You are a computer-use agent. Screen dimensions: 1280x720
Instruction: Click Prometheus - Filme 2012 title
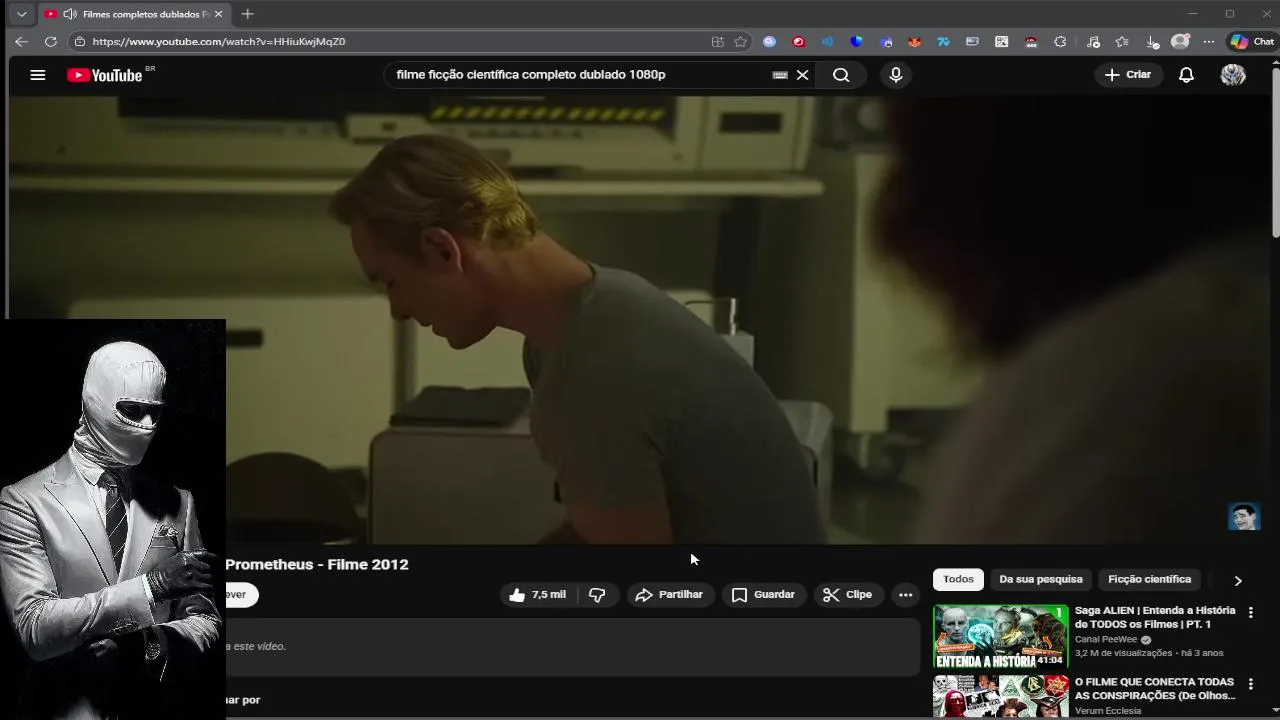click(316, 564)
